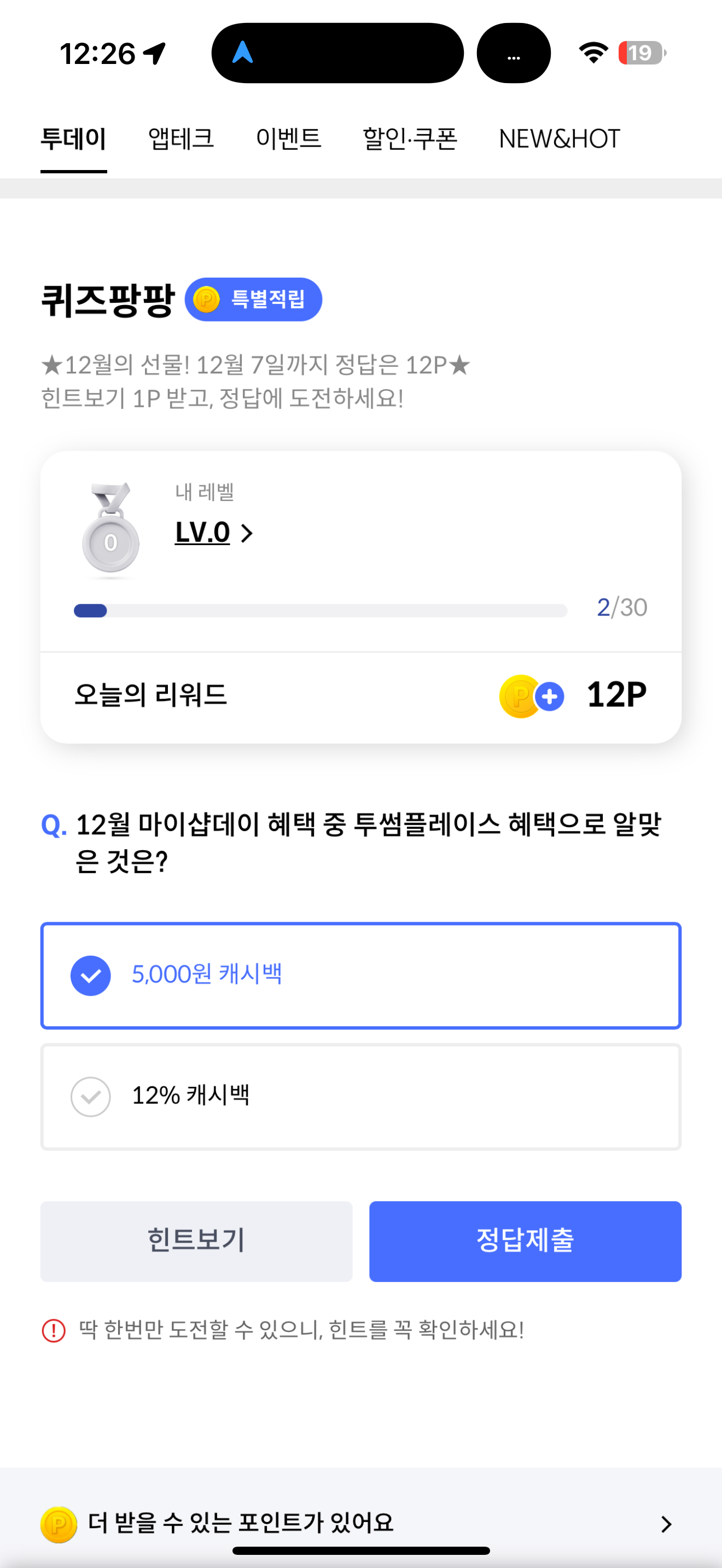The width and height of the screenshot is (722, 1568).
Task: Select the 5,000원 캐시백 answer option
Action: click(361, 975)
